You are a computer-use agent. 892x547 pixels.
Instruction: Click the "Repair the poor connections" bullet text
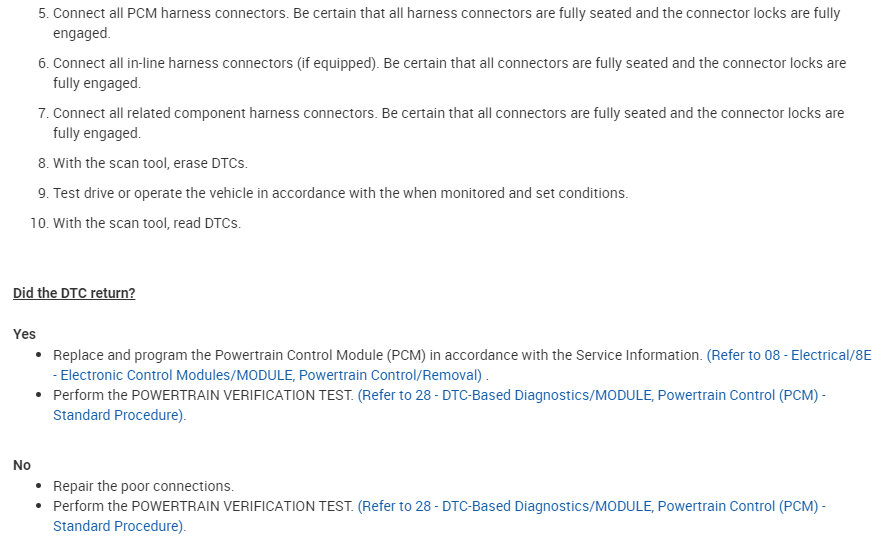143,486
